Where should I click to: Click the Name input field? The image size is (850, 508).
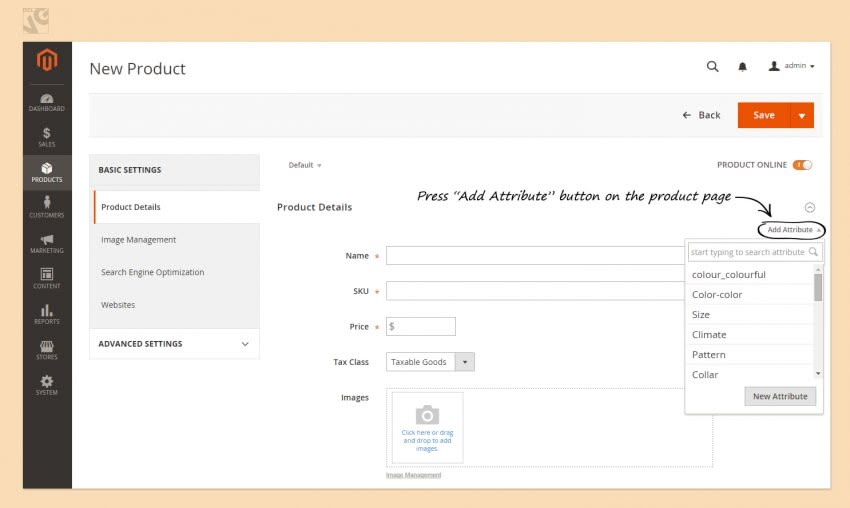[x=535, y=255]
